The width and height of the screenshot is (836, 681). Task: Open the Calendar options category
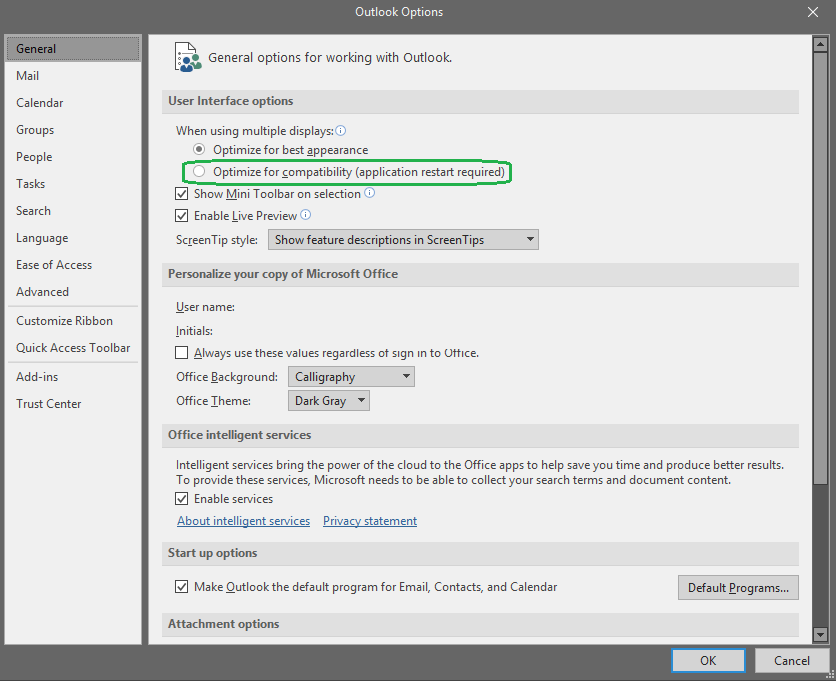pyautogui.click(x=73, y=102)
